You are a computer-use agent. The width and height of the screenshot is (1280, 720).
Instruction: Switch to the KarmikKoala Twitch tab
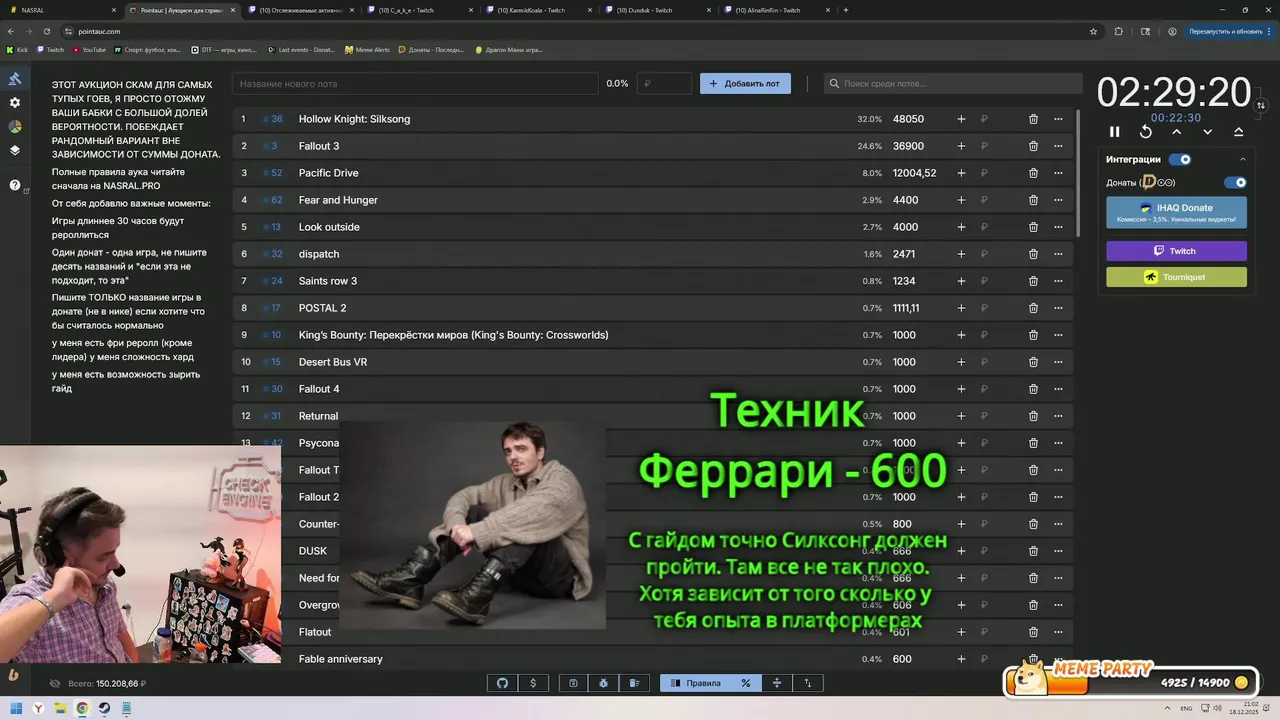pyautogui.click(x=539, y=10)
